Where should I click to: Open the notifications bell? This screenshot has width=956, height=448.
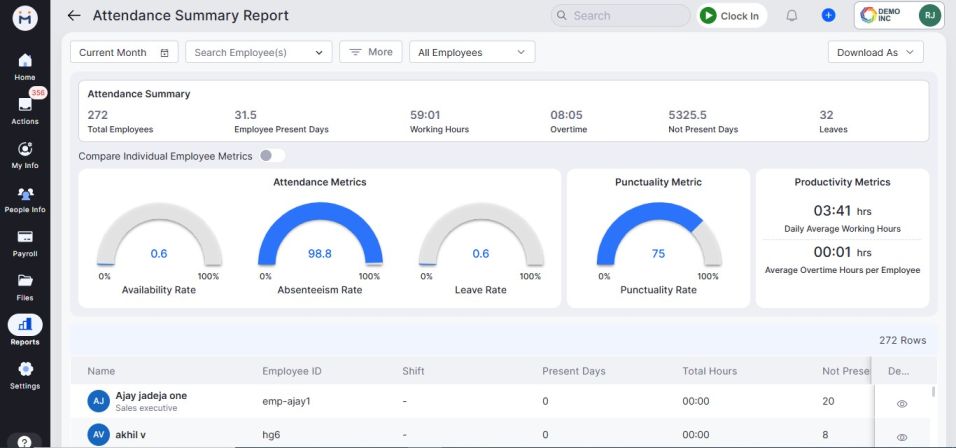tap(791, 16)
